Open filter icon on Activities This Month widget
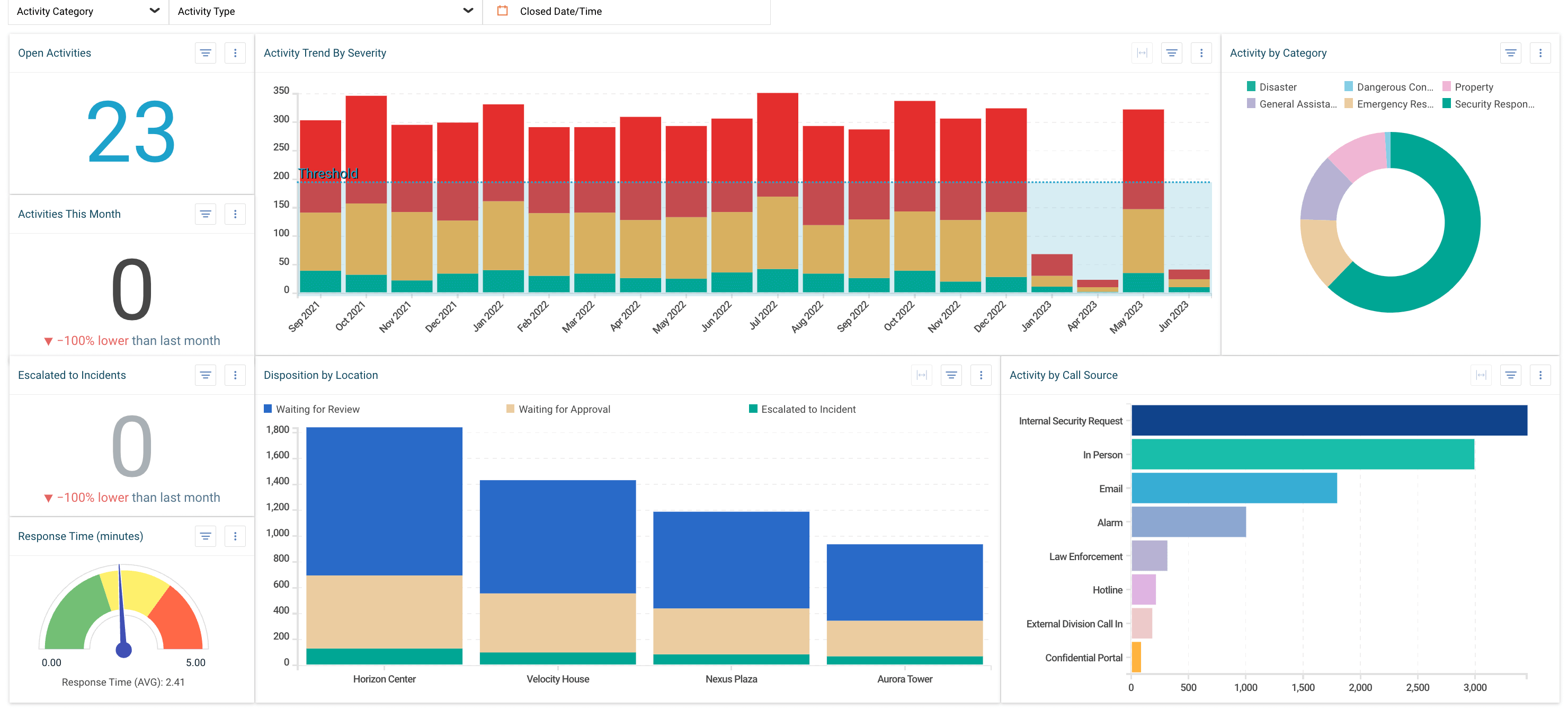Viewport: 1568px width, 709px height. tap(205, 214)
